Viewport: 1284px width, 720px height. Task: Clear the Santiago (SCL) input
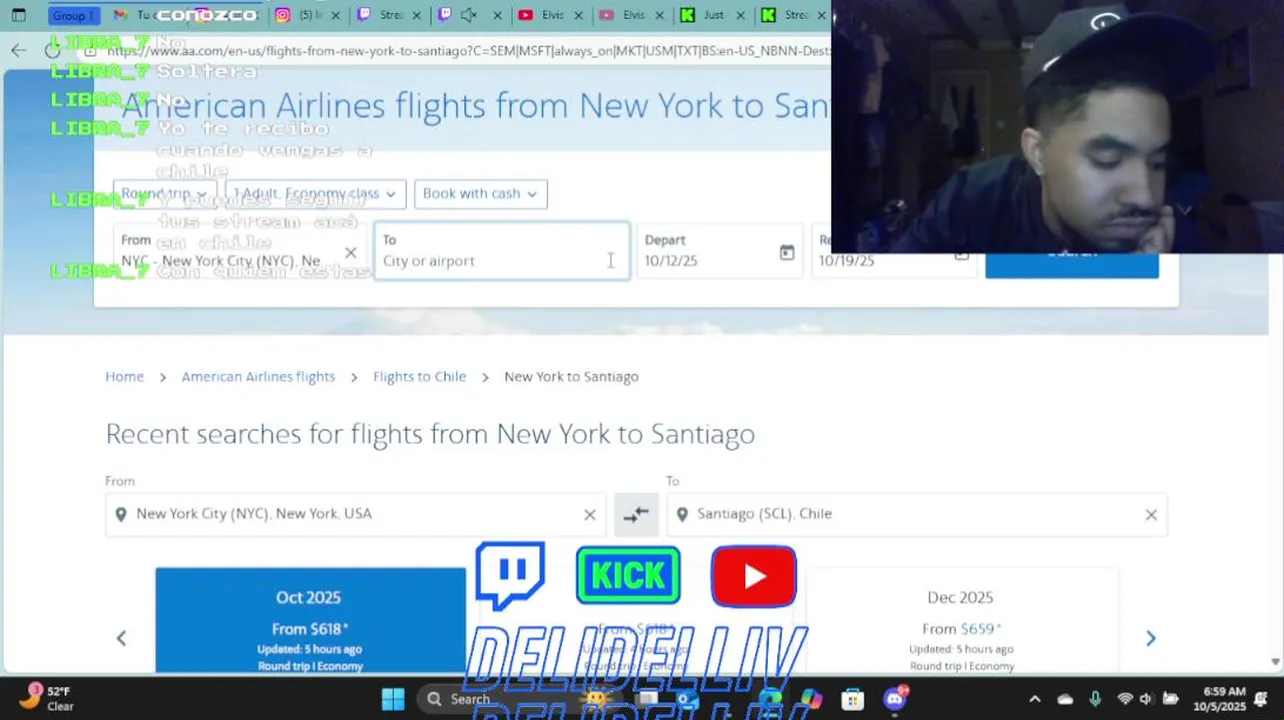1151,515
